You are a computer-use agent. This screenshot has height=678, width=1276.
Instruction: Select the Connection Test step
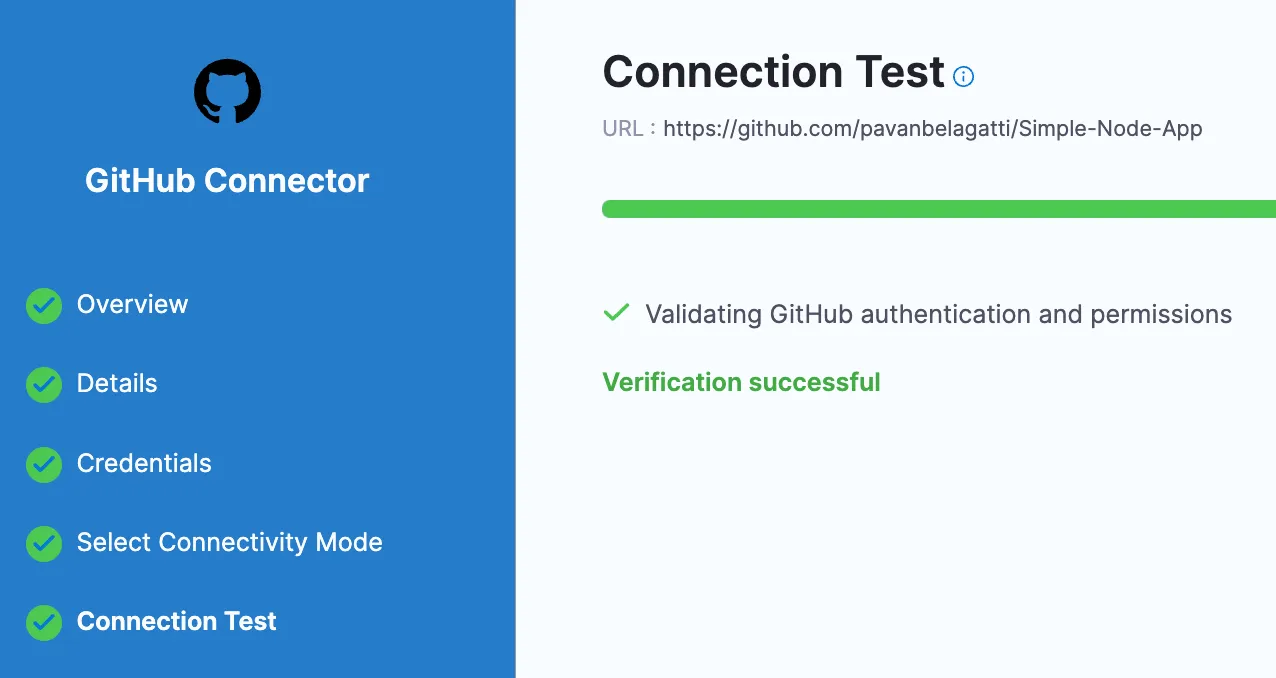point(176,622)
